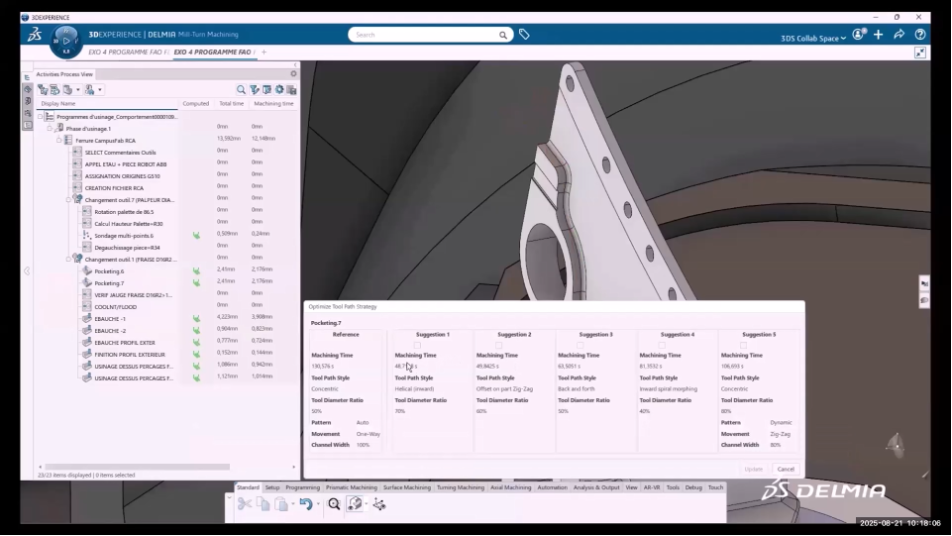Switch to the Setup tab
Image resolution: width=952 pixels, height=536 pixels.
point(273,487)
